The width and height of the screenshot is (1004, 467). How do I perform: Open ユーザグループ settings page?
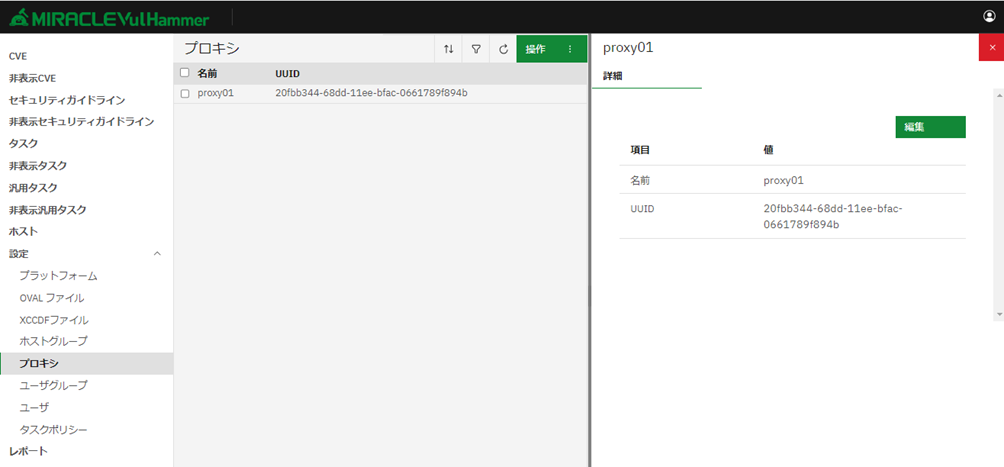54,385
